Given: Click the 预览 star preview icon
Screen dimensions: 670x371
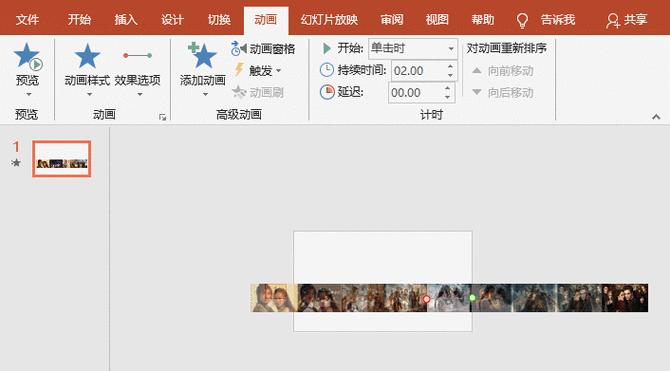Looking at the screenshot, I should tap(27, 56).
